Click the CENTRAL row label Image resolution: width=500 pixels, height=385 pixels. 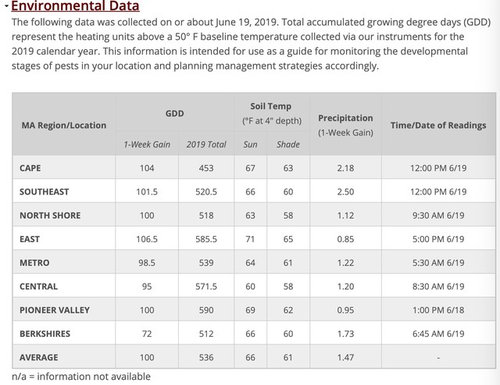[x=38, y=286]
